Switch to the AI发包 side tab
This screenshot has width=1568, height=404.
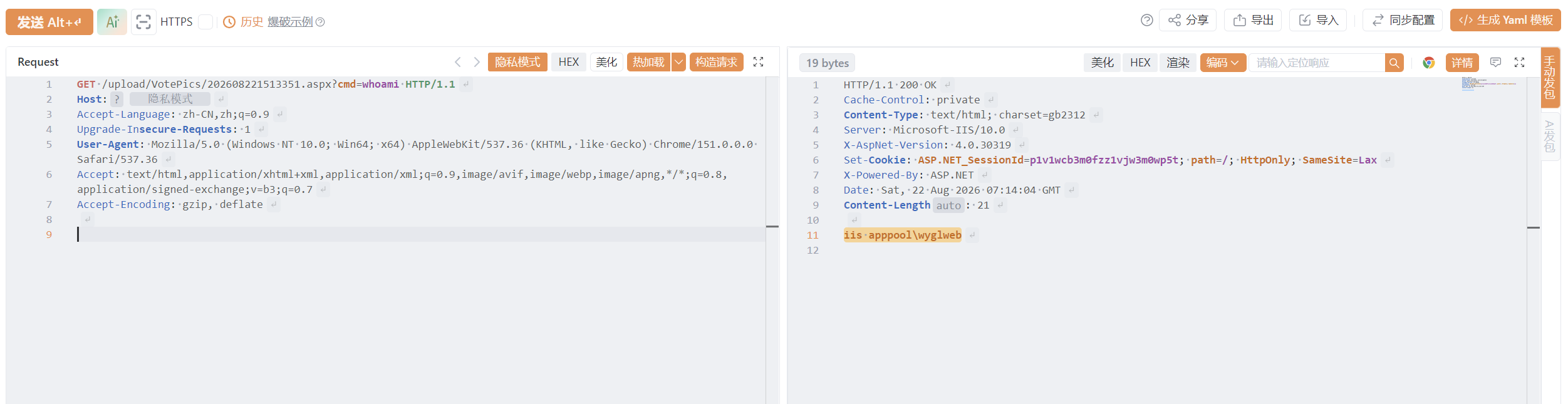[x=1550, y=137]
